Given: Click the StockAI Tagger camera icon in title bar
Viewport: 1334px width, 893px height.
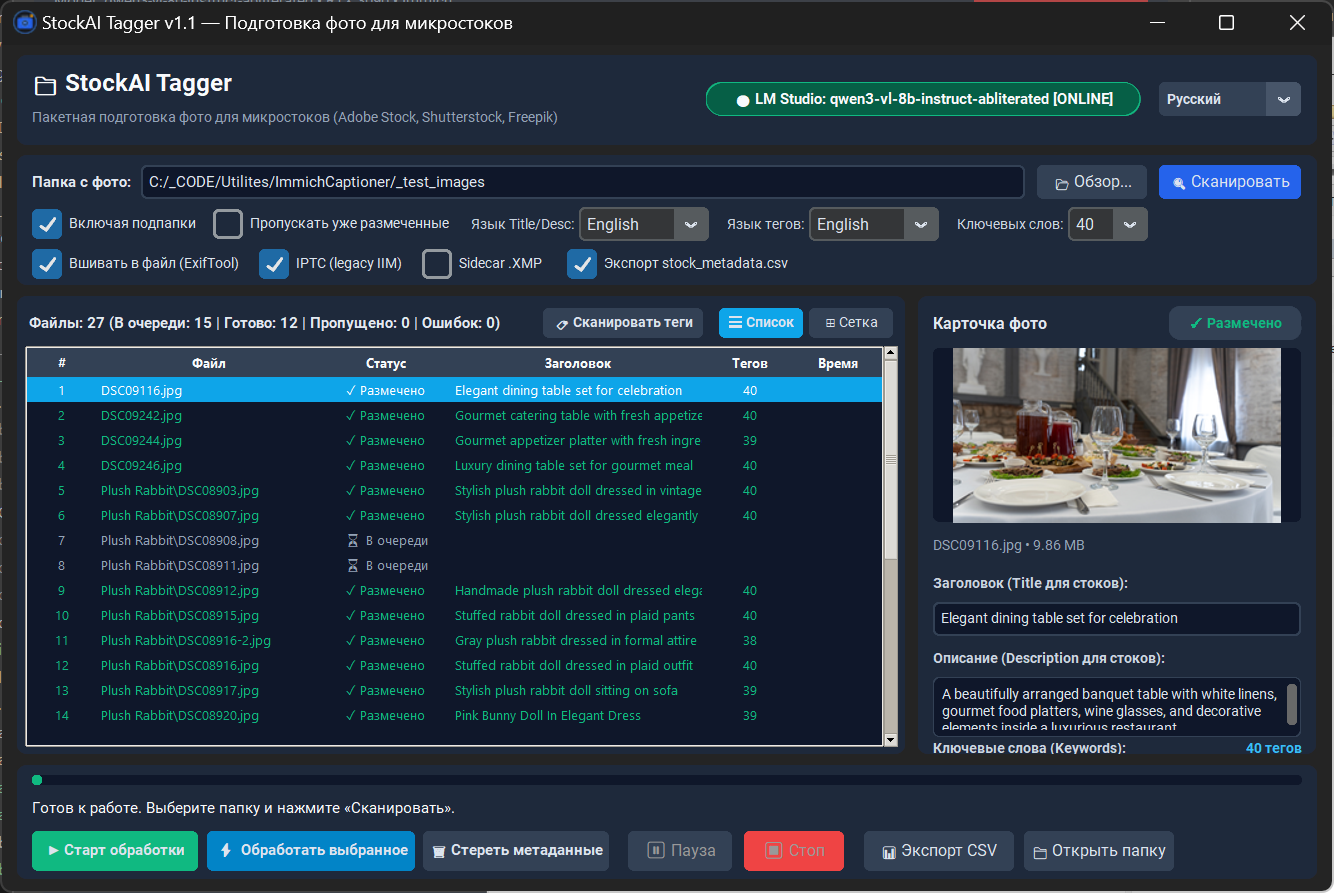Looking at the screenshot, I should 24,23.
